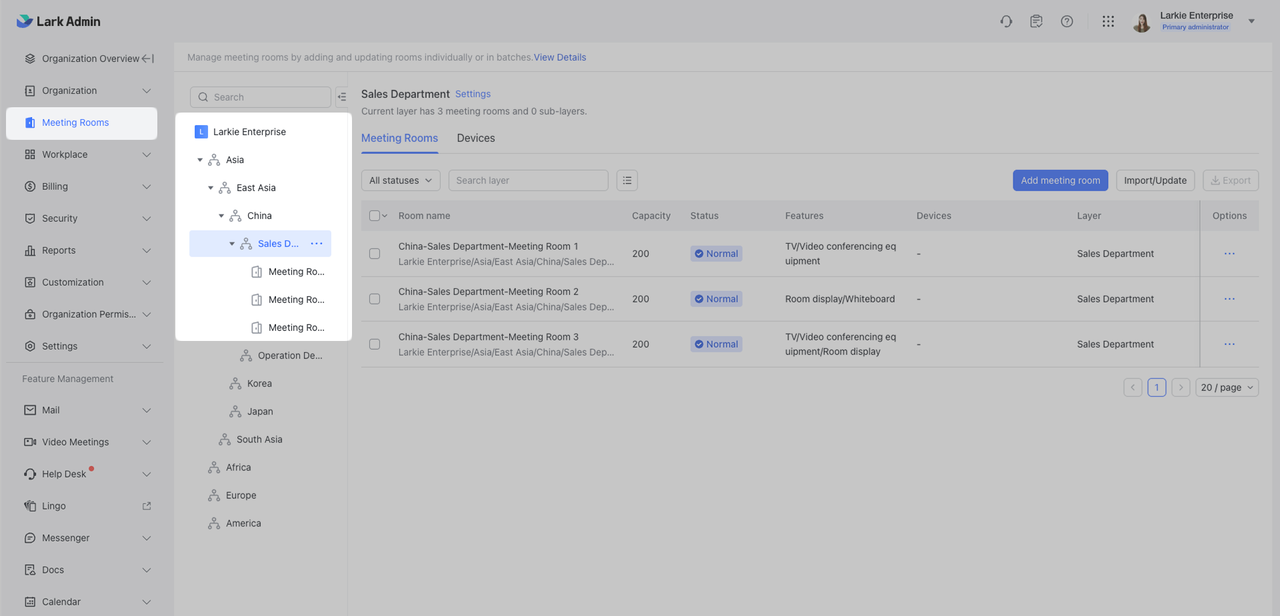Collapse the sidebar using the arrow icon
This screenshot has height=616, width=1280.
click(148, 59)
